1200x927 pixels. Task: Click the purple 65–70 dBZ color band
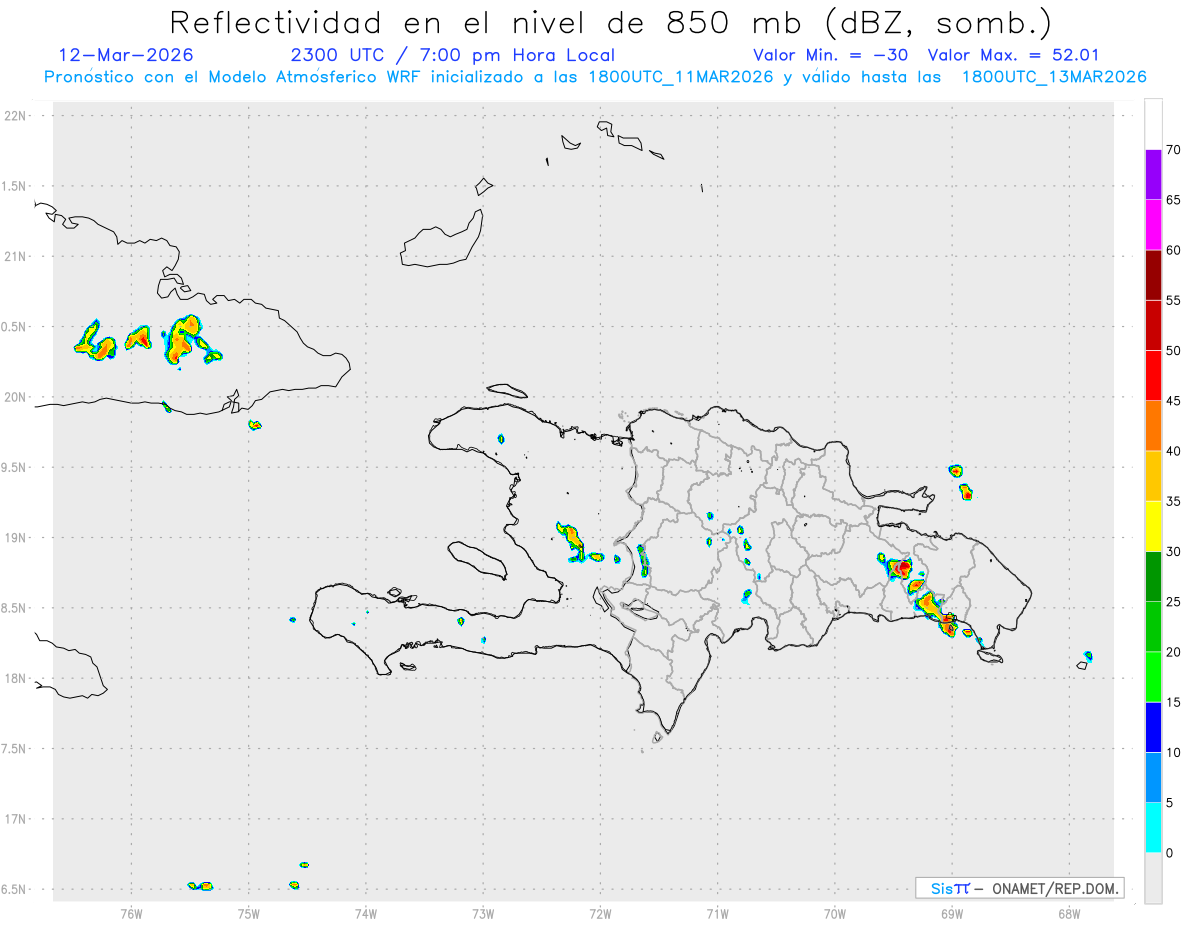(1153, 175)
